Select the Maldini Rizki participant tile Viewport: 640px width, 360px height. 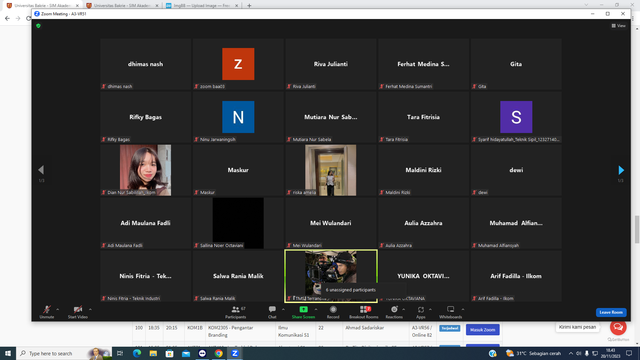(x=423, y=170)
